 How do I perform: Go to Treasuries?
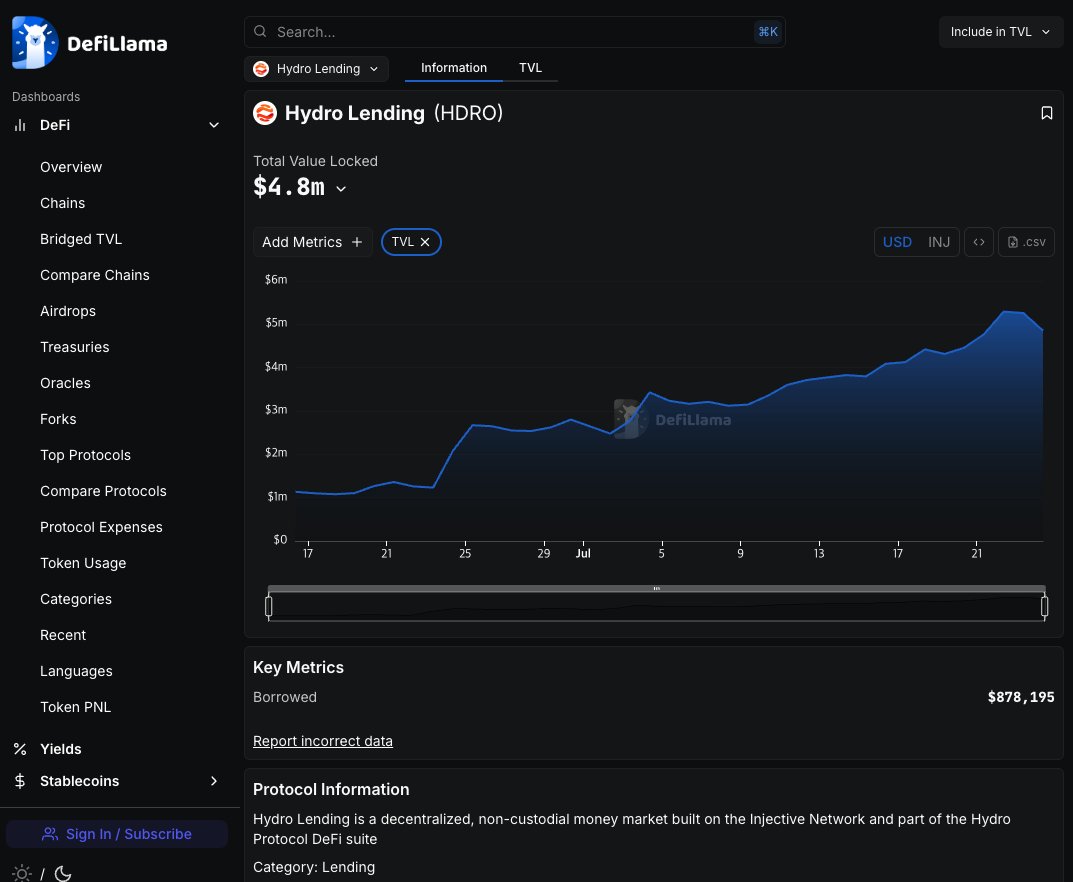(x=75, y=348)
